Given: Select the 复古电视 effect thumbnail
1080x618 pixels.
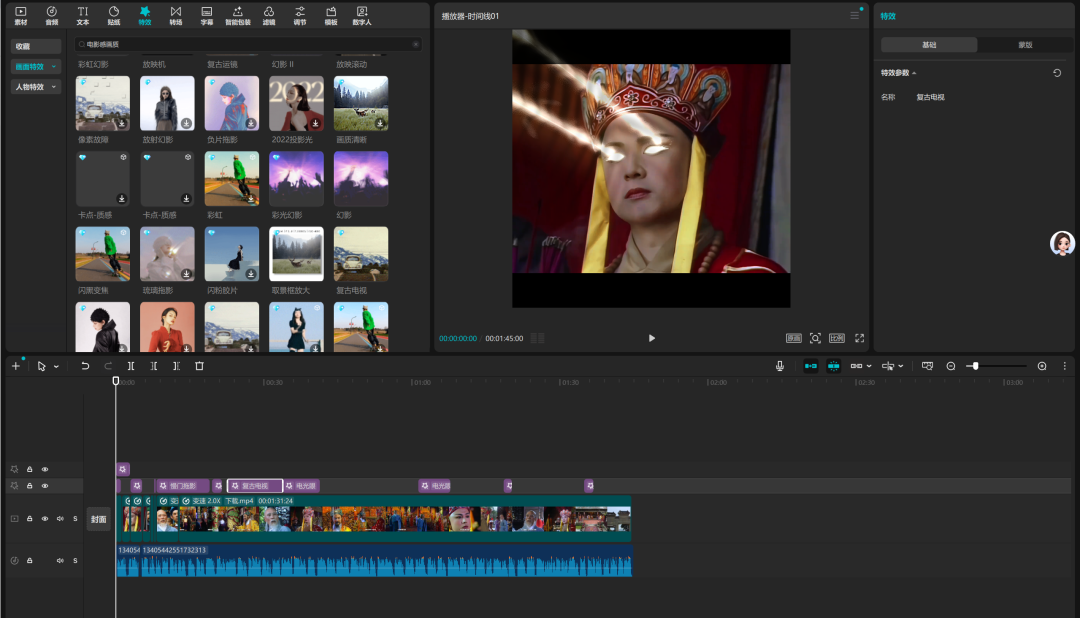Looking at the screenshot, I should pyautogui.click(x=361, y=254).
